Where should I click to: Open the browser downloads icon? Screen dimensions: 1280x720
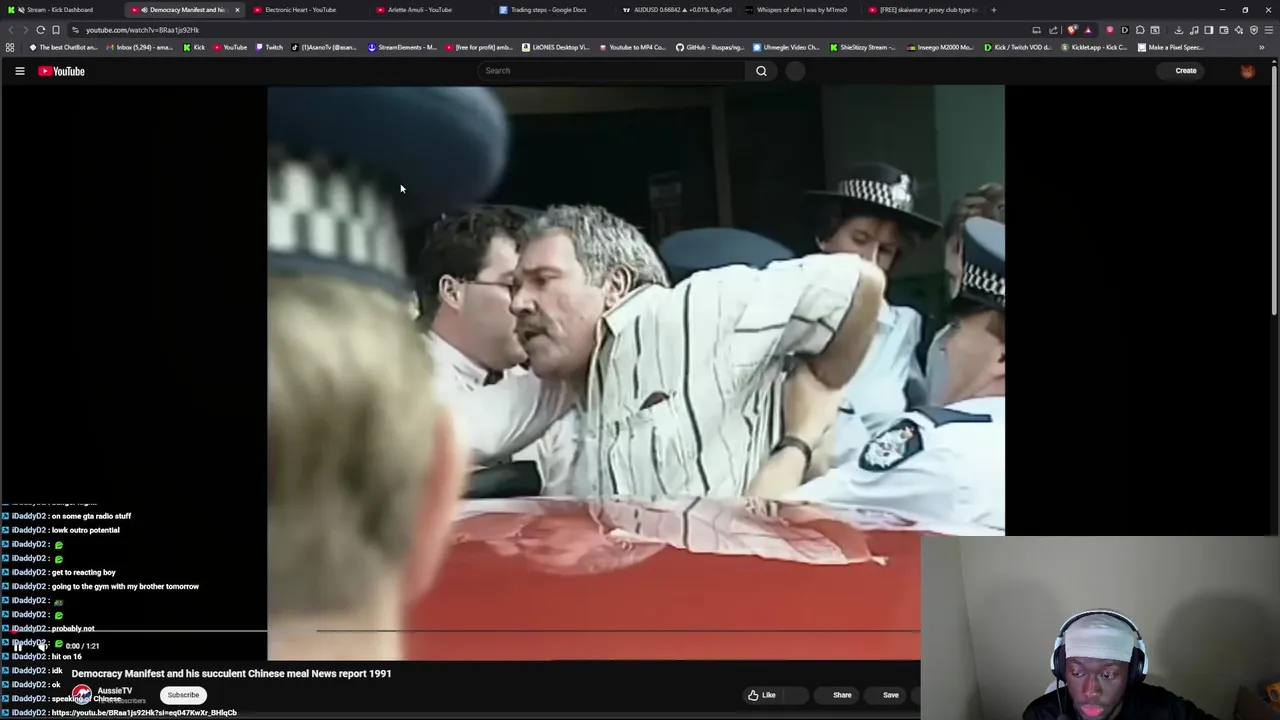pos(1179,30)
